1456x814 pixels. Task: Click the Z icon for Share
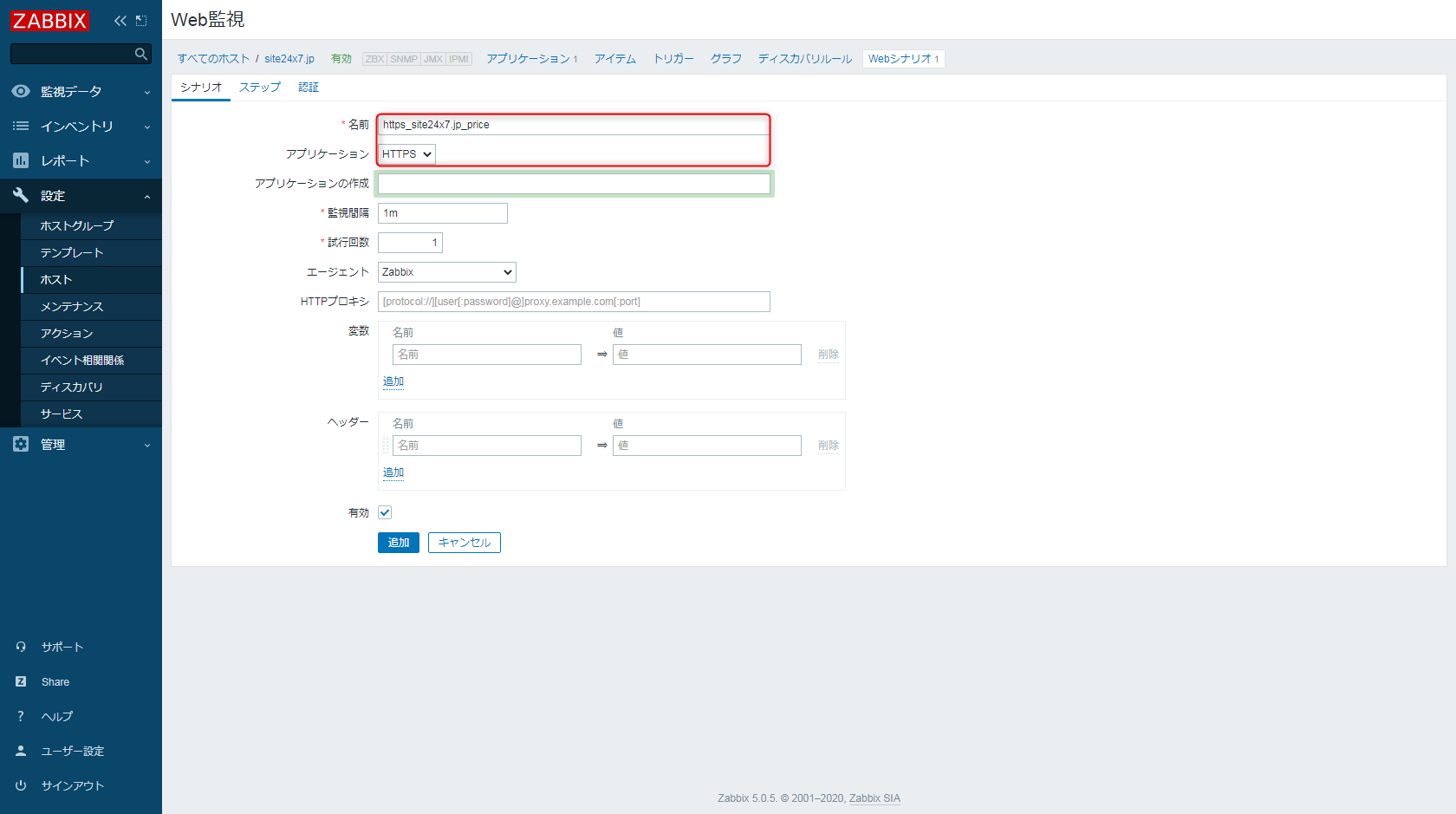pyautogui.click(x=21, y=681)
